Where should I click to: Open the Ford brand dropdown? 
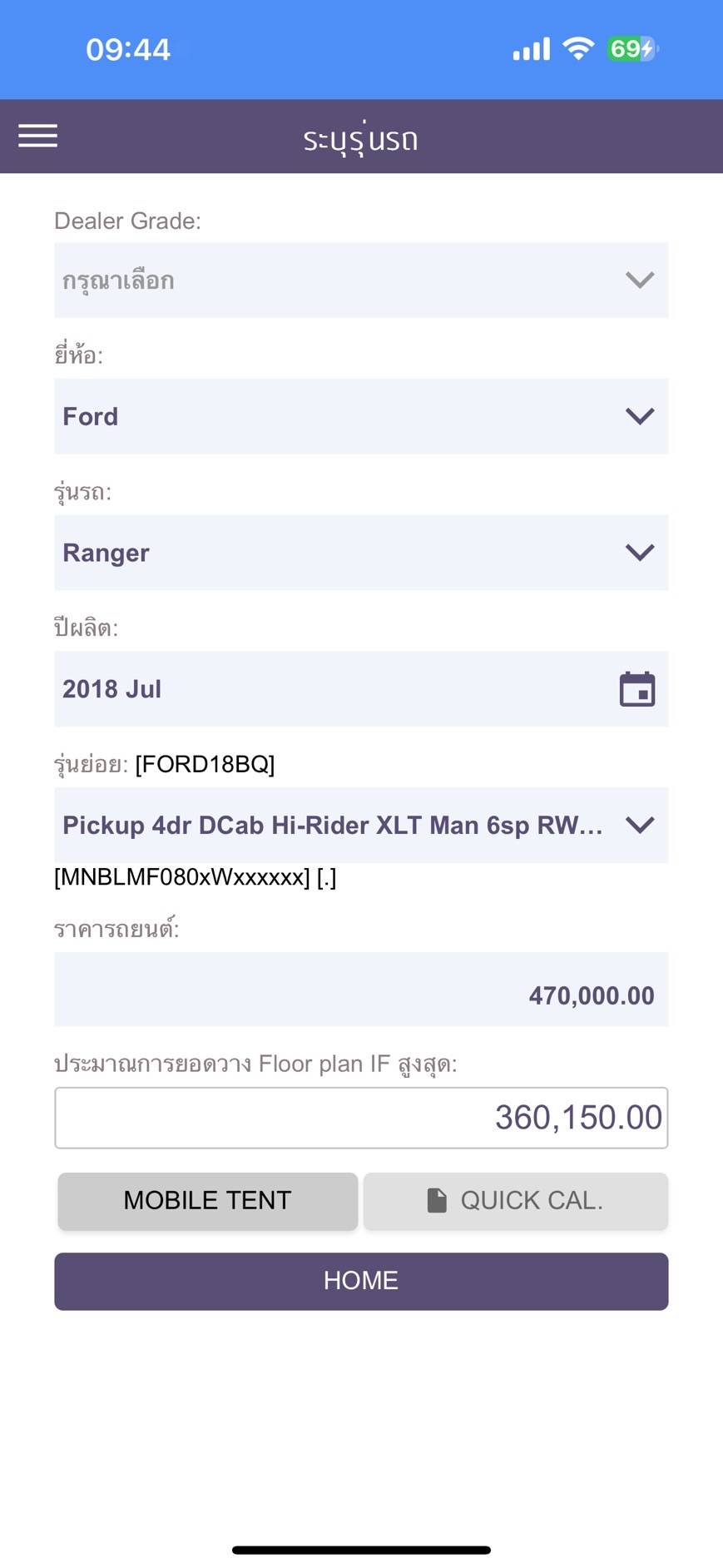(x=361, y=416)
